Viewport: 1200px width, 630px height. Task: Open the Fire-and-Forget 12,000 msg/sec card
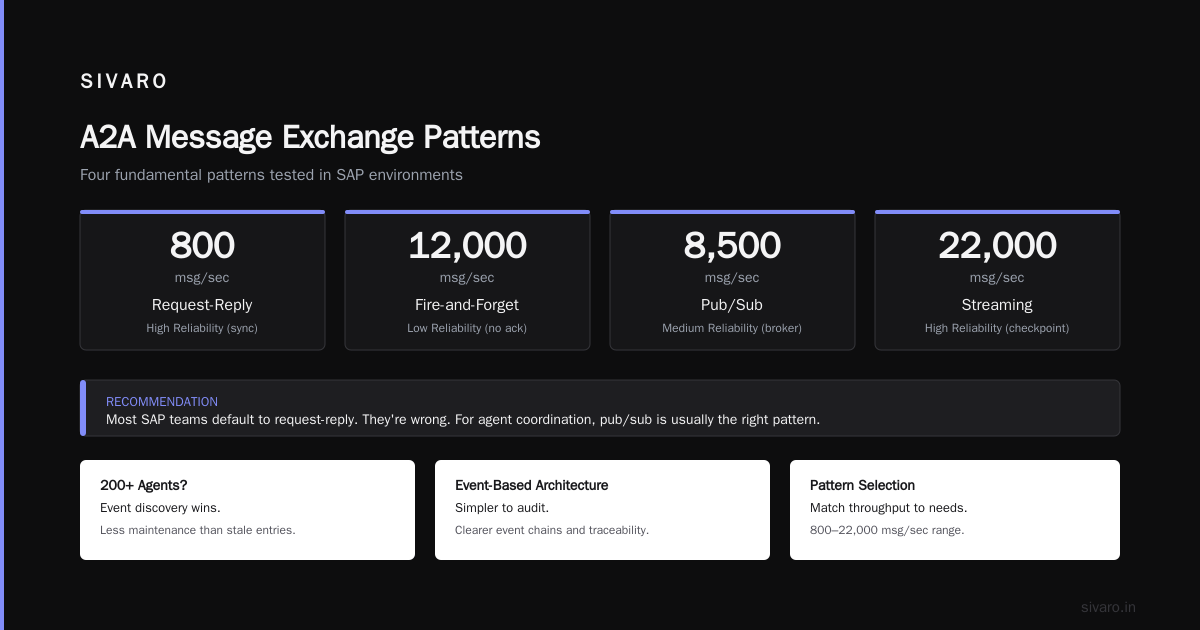[x=467, y=280]
